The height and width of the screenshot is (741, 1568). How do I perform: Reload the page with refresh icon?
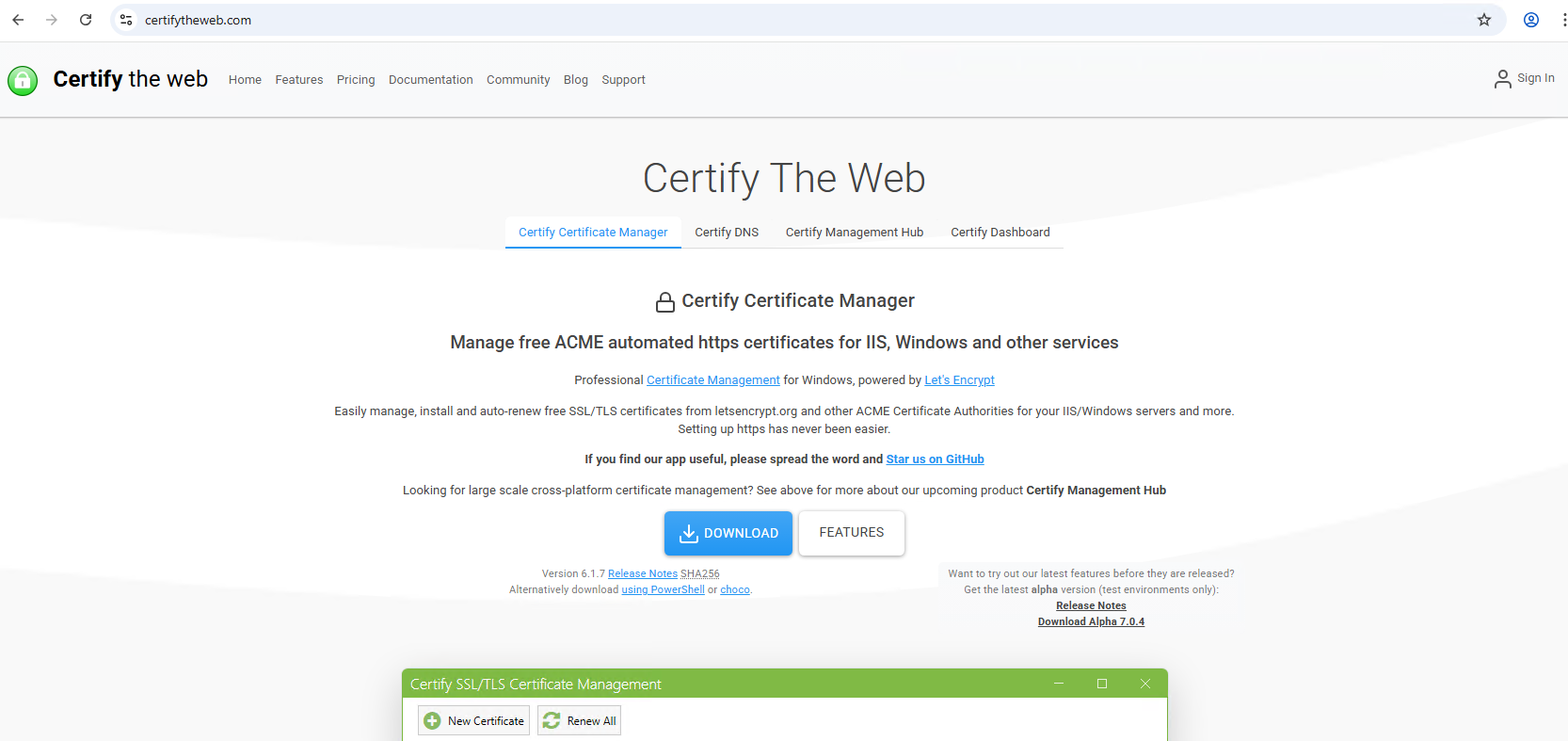click(x=86, y=20)
